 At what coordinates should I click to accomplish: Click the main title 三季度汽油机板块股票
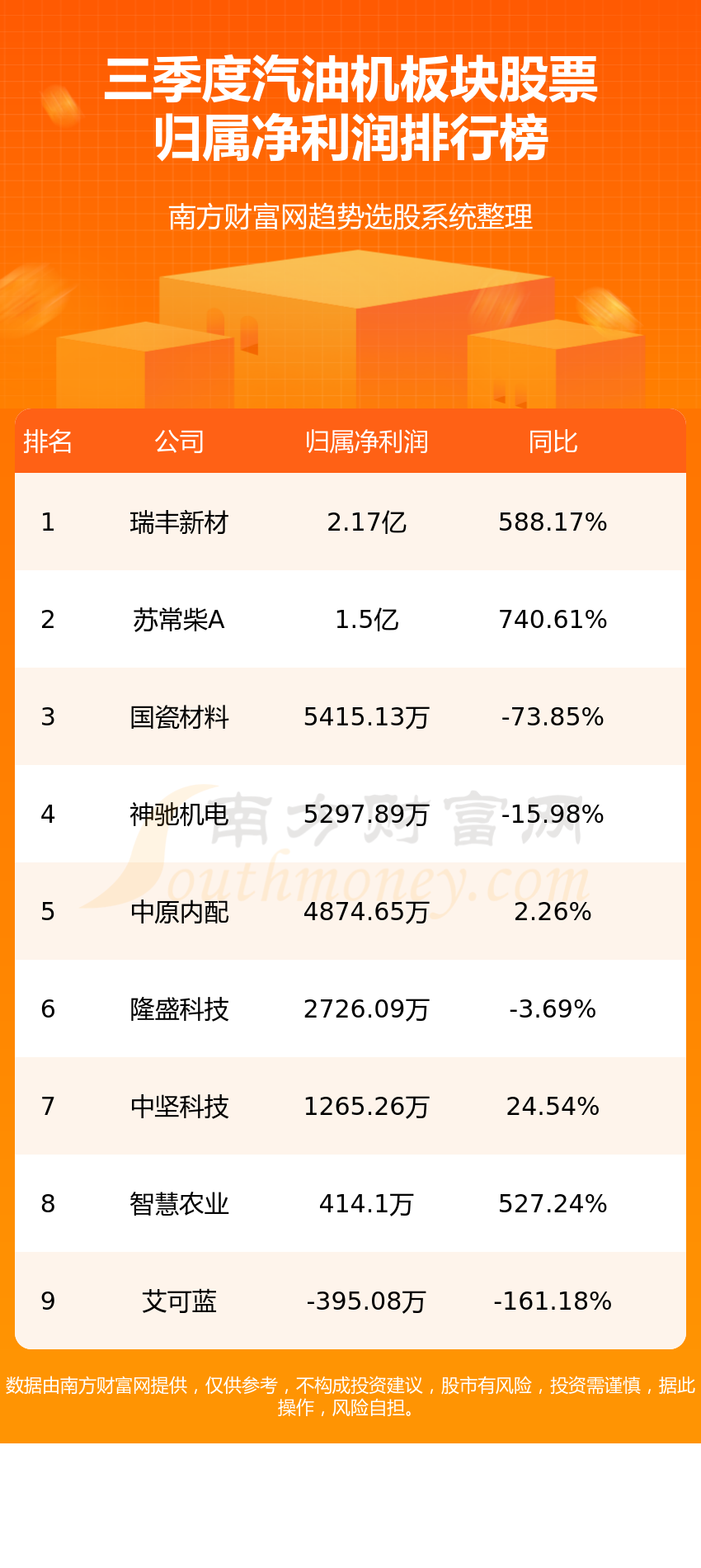tap(350, 80)
